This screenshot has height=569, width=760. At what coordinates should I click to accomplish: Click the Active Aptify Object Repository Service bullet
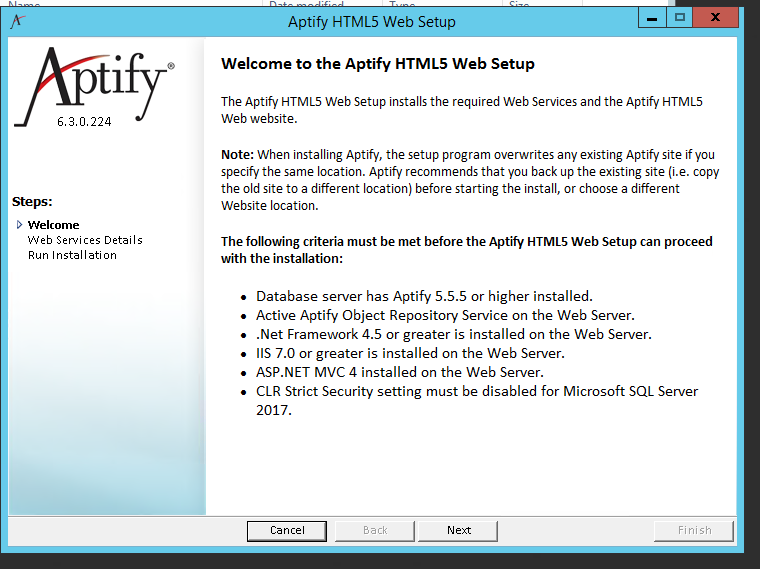tap(445, 315)
